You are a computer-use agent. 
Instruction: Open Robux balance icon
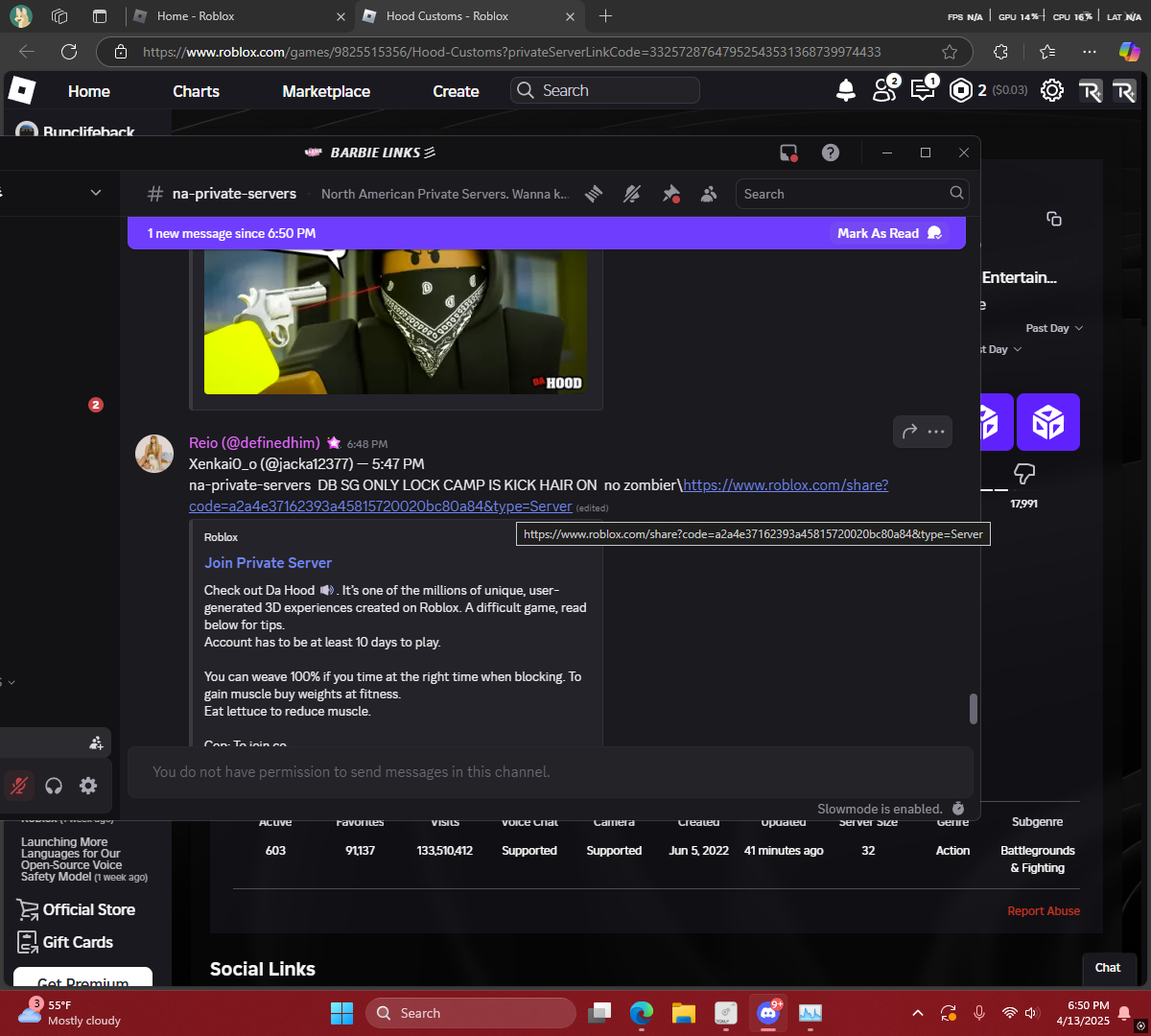pos(960,90)
